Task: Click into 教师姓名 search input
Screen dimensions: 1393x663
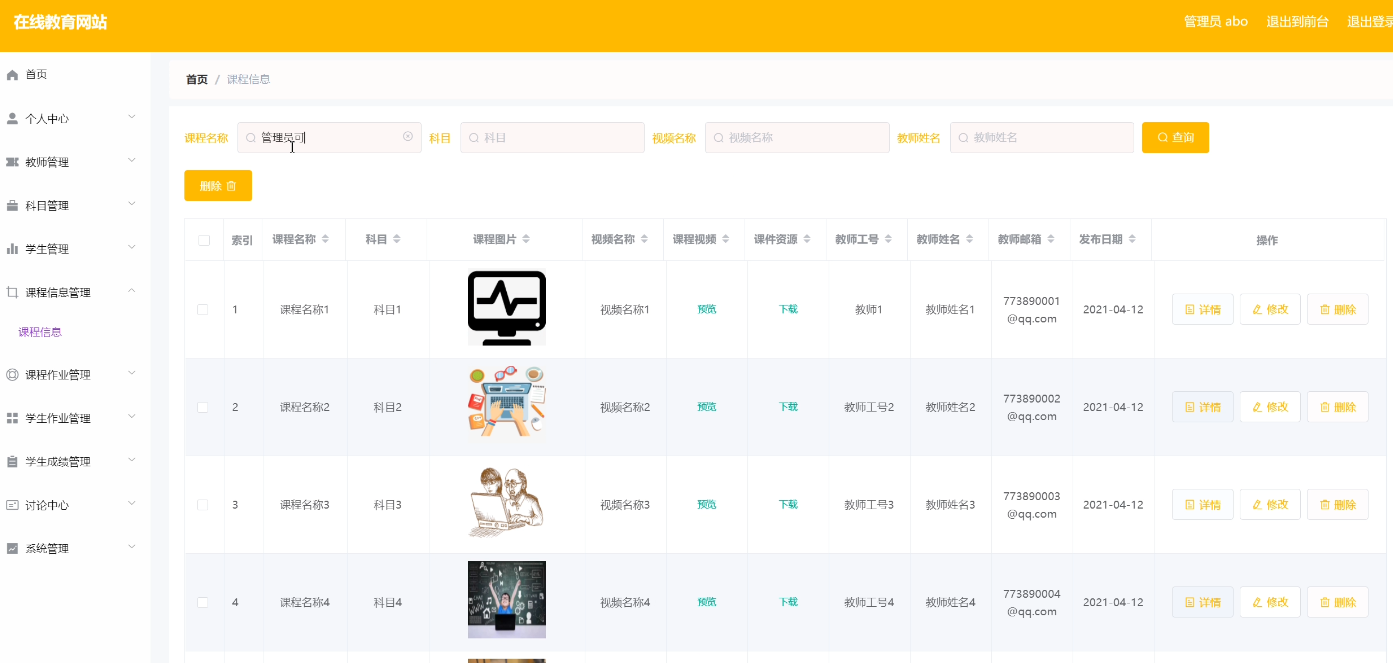Action: pyautogui.click(x=1042, y=137)
